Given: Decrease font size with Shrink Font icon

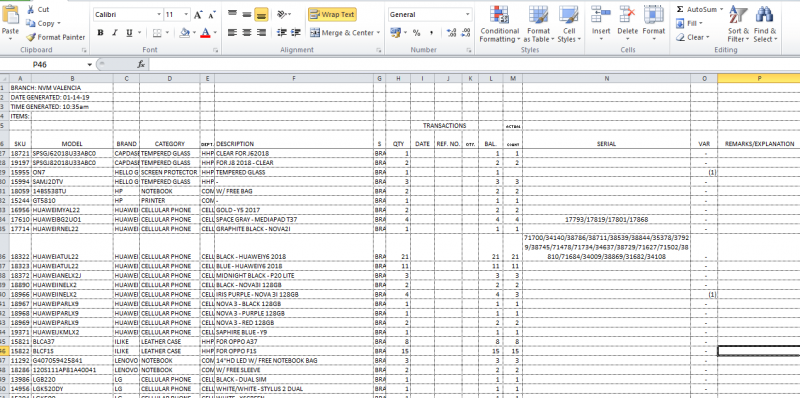Looking at the screenshot, I should 211,15.
